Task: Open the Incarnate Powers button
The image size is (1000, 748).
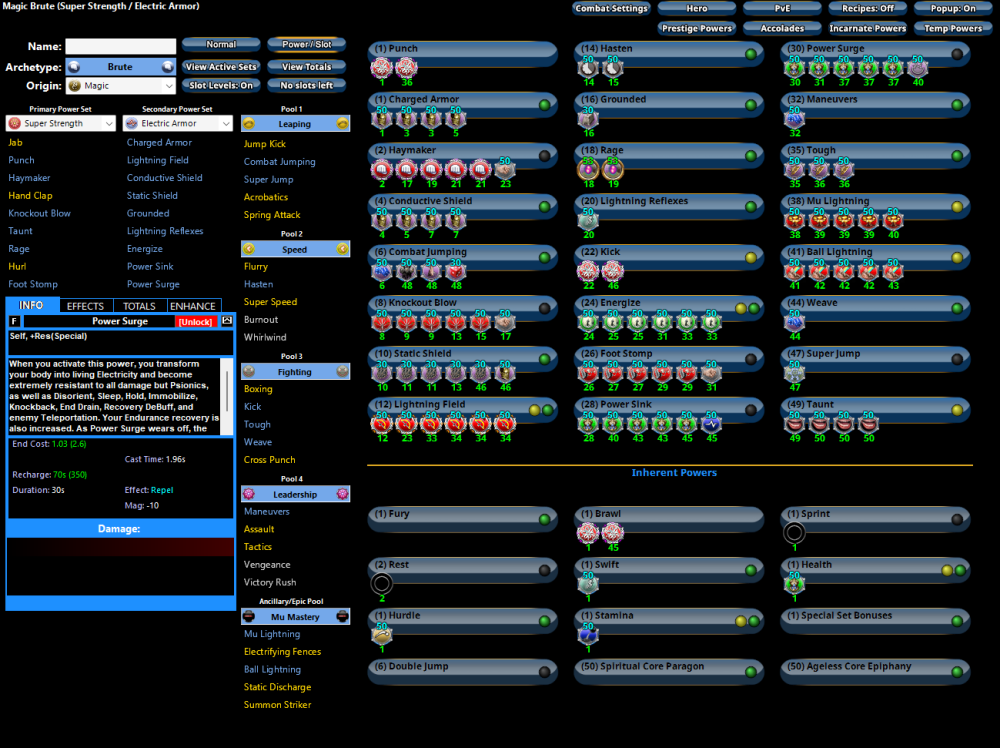Action: coord(868,29)
